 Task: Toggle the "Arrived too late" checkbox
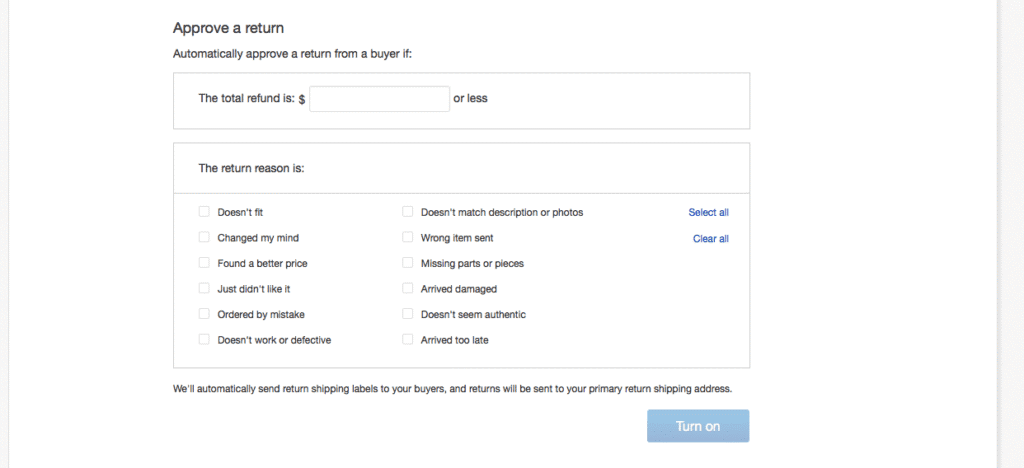coord(408,340)
